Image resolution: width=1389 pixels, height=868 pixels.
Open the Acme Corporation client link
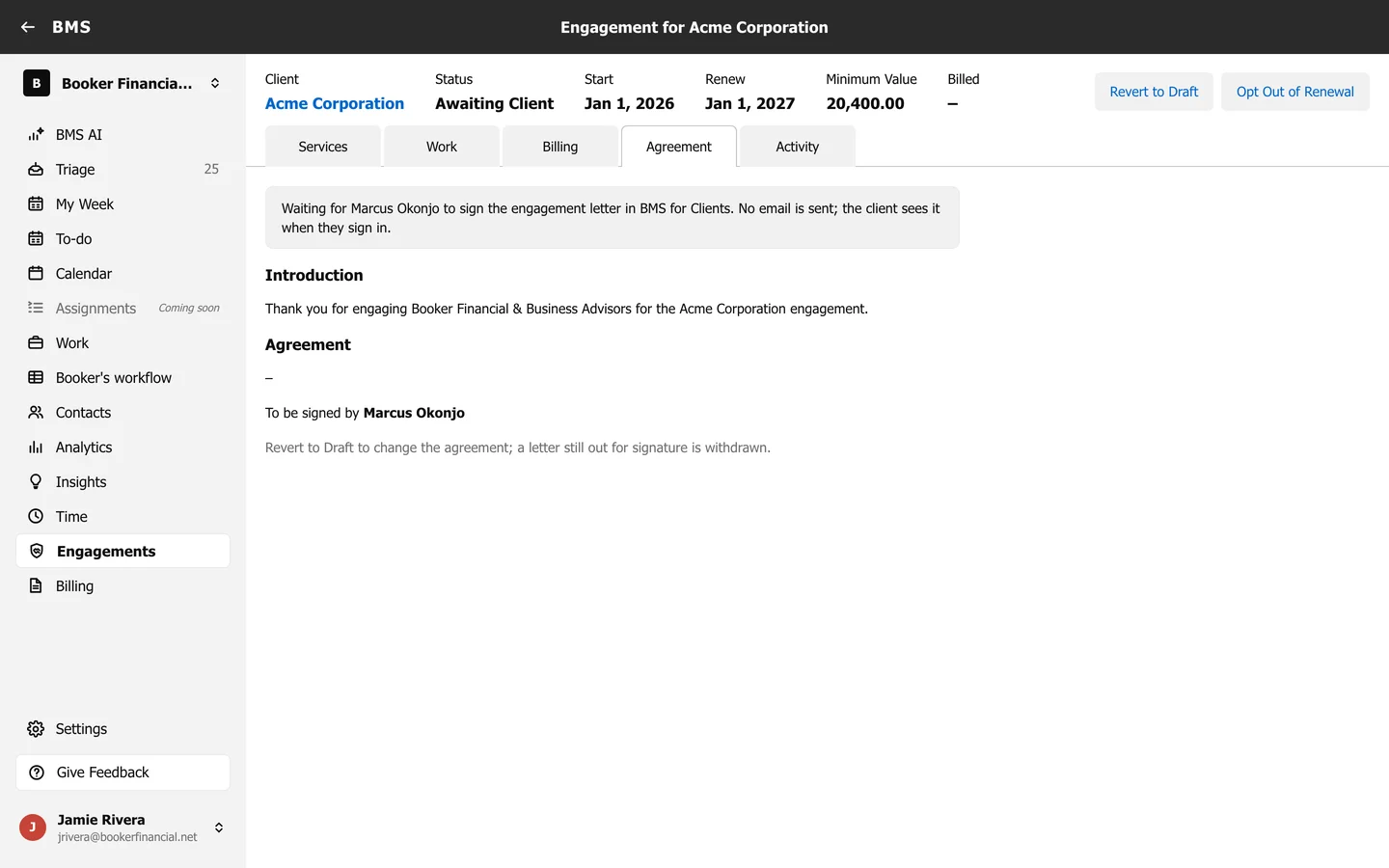[335, 103]
